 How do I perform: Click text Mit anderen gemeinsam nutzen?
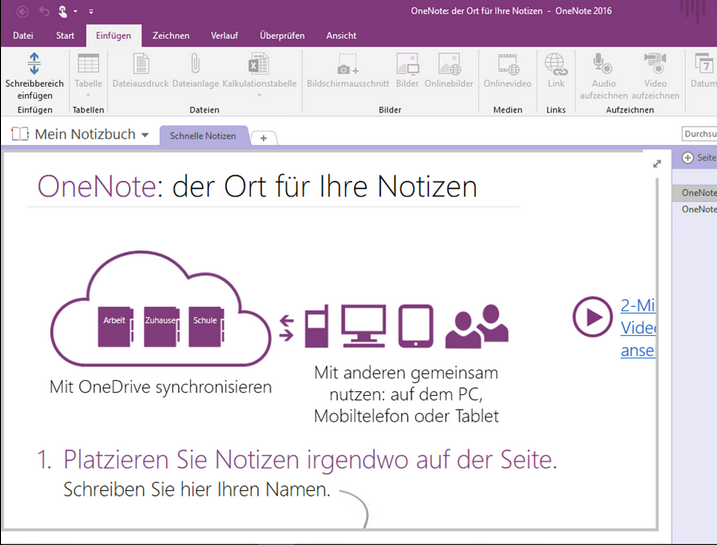pyautogui.click(x=406, y=395)
